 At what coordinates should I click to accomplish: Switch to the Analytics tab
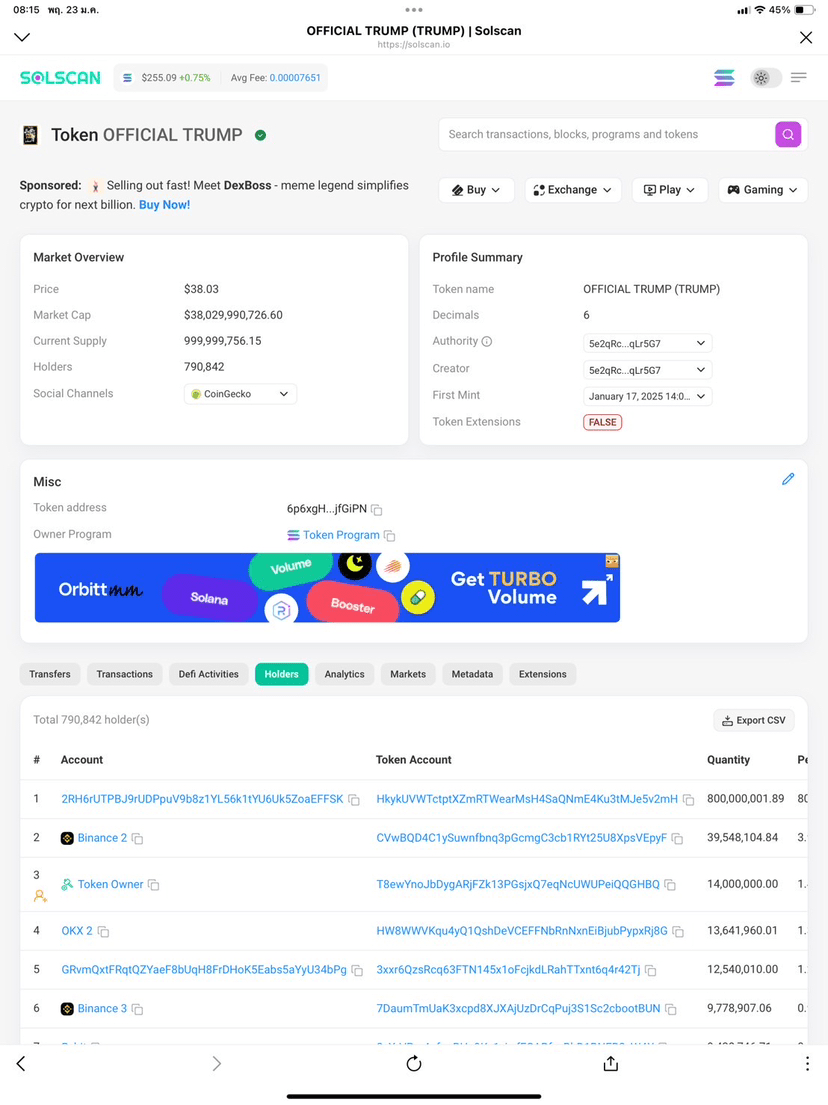[x=345, y=674]
